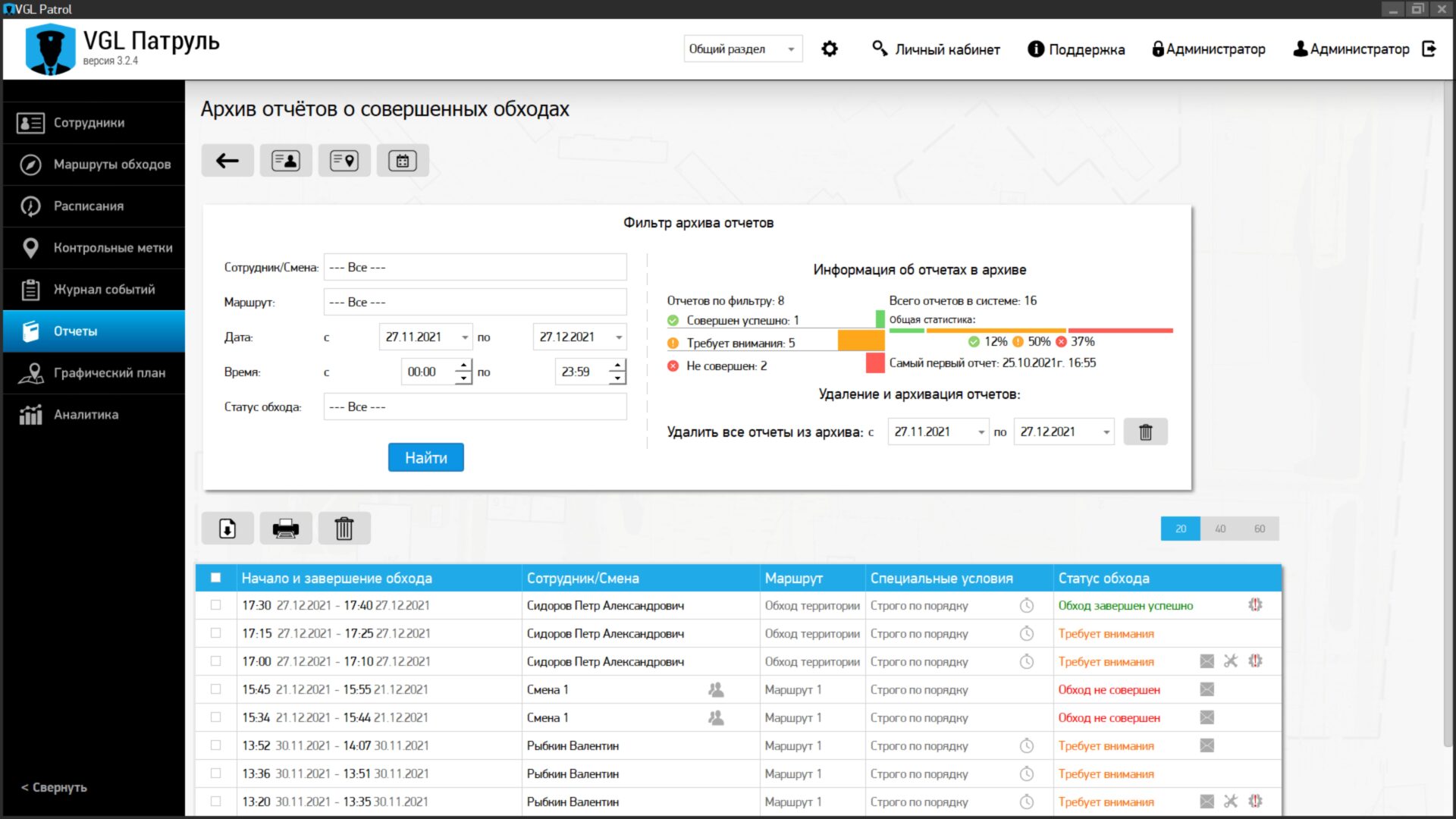Image resolution: width=1456 pixels, height=819 pixels.
Task: Click the red Не совершен bar
Action: (x=875, y=363)
